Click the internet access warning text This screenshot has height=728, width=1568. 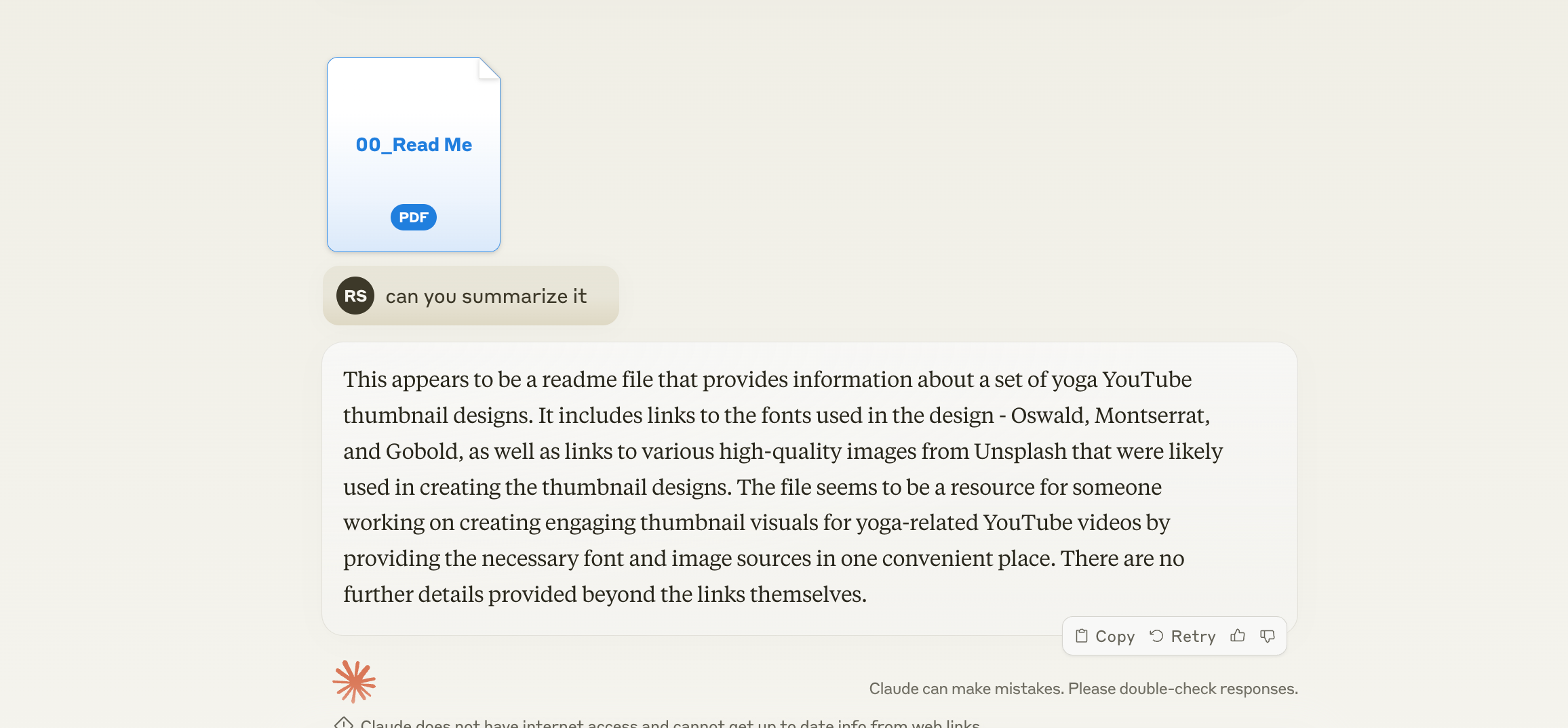click(x=669, y=723)
